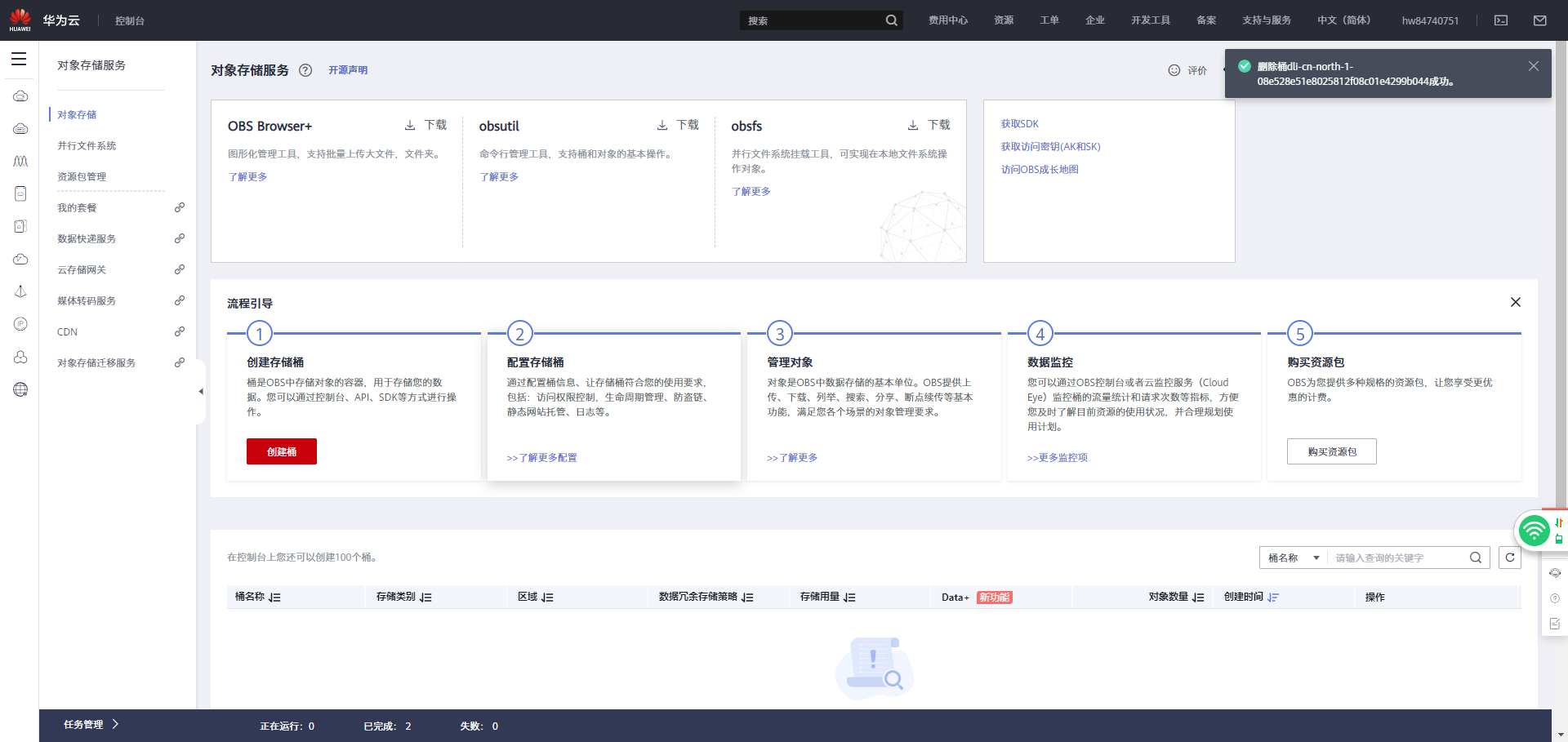Click the globe icon in left rail
Image resolution: width=1568 pixels, height=742 pixels.
tap(20, 389)
